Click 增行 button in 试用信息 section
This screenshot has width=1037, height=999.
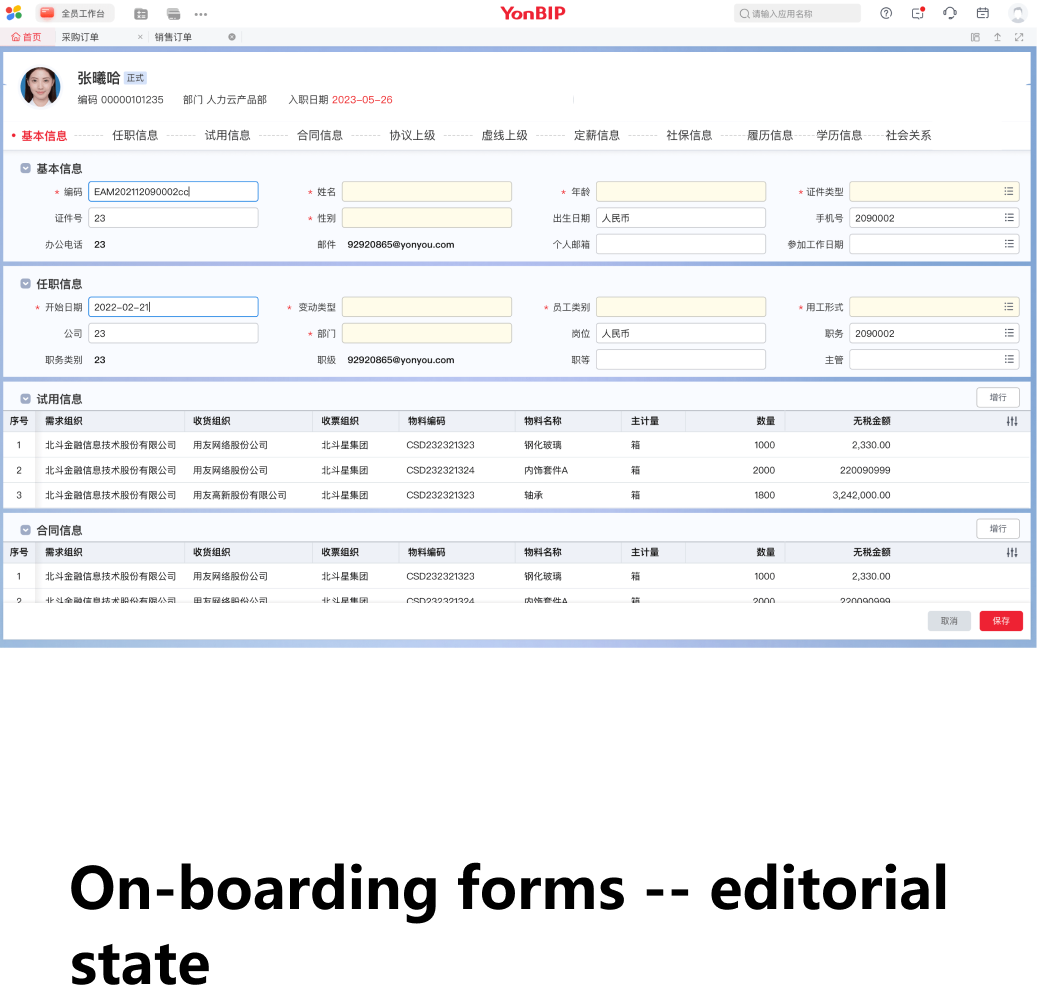pyautogui.click(x=998, y=397)
